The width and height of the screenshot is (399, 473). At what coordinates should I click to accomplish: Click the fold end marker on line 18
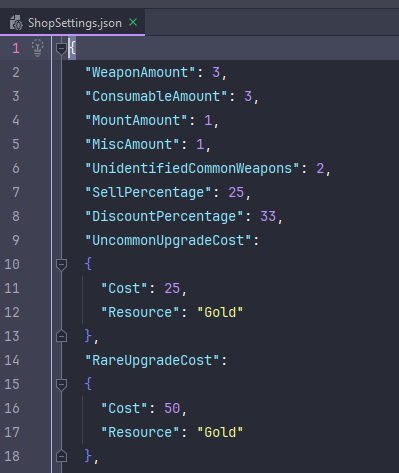click(61, 456)
